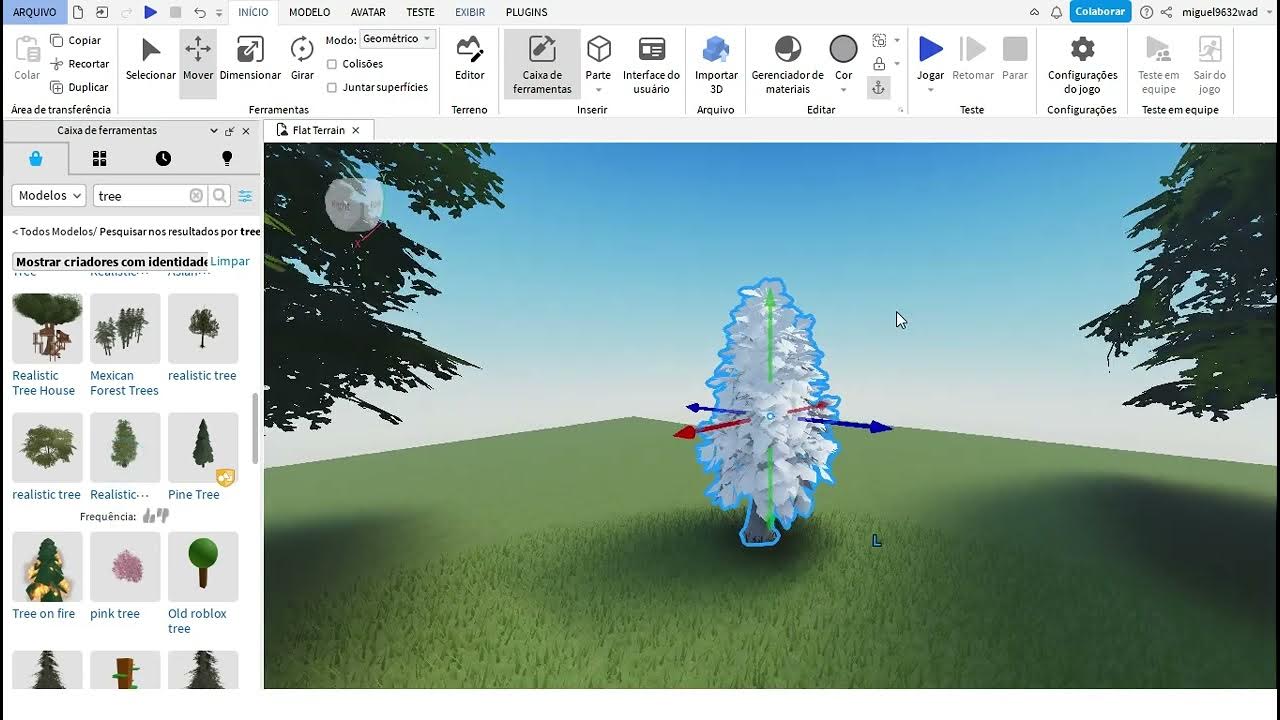Screen dimensions: 1280x720
Task: Click the search magnifier in Toolbox
Action: point(219,196)
